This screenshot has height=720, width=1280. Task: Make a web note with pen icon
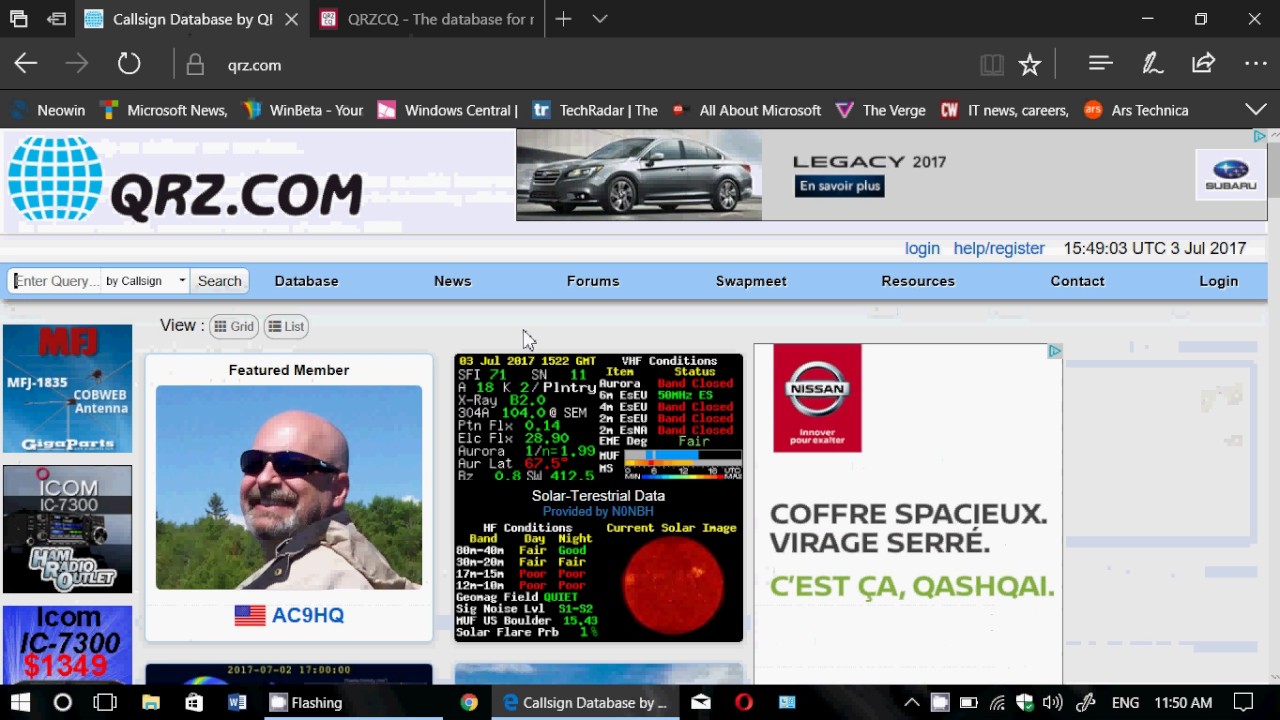1152,64
